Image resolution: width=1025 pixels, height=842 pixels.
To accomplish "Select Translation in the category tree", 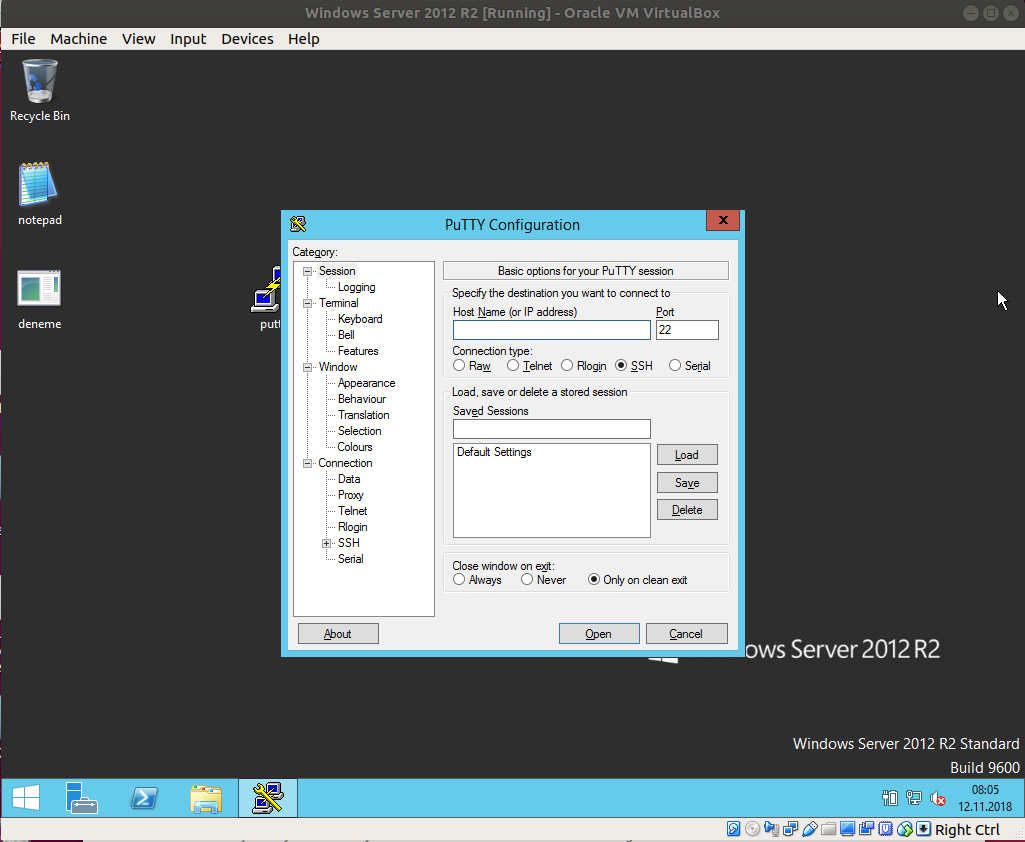I will [x=363, y=415].
